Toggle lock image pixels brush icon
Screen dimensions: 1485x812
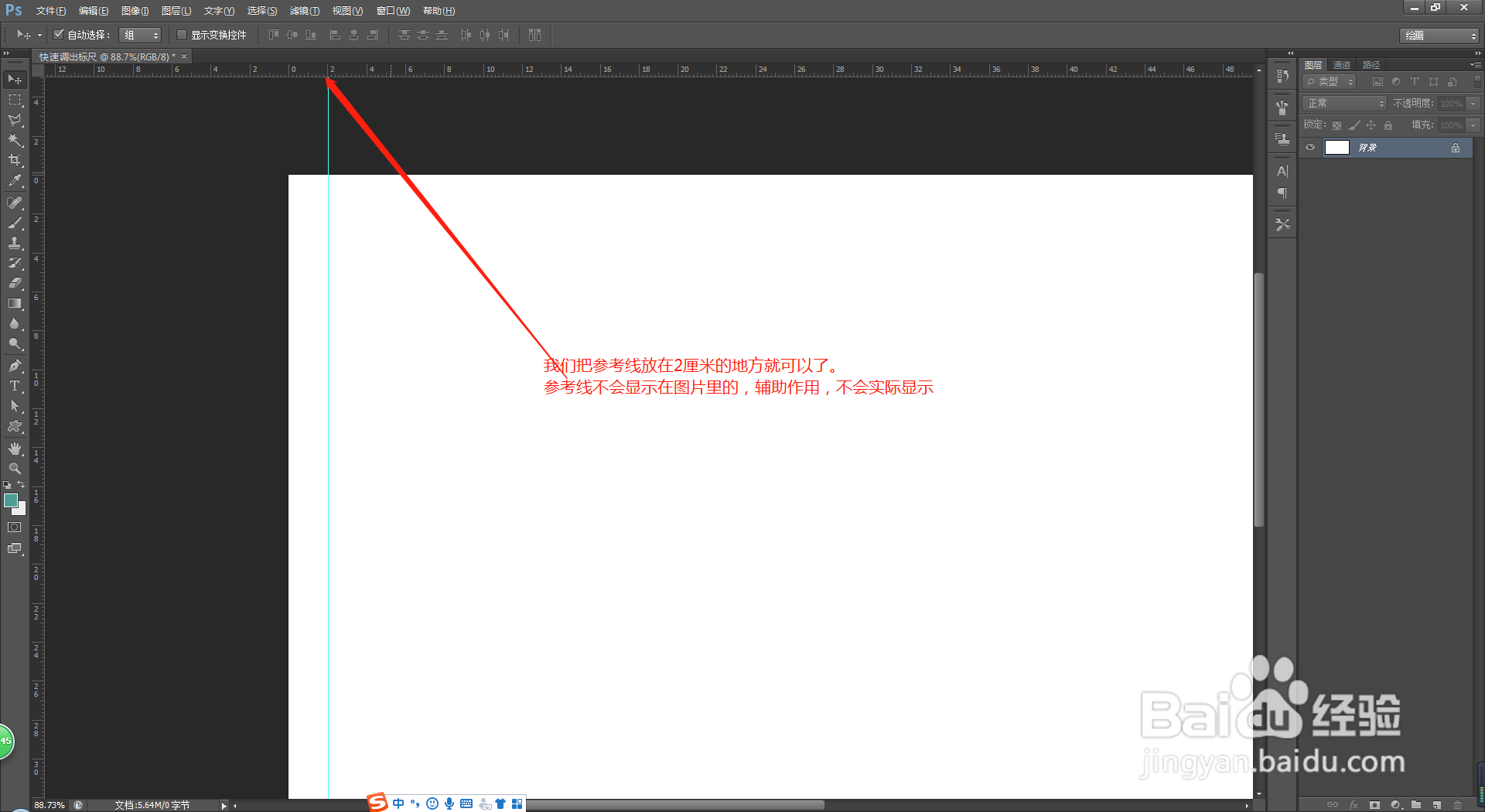point(1354,125)
